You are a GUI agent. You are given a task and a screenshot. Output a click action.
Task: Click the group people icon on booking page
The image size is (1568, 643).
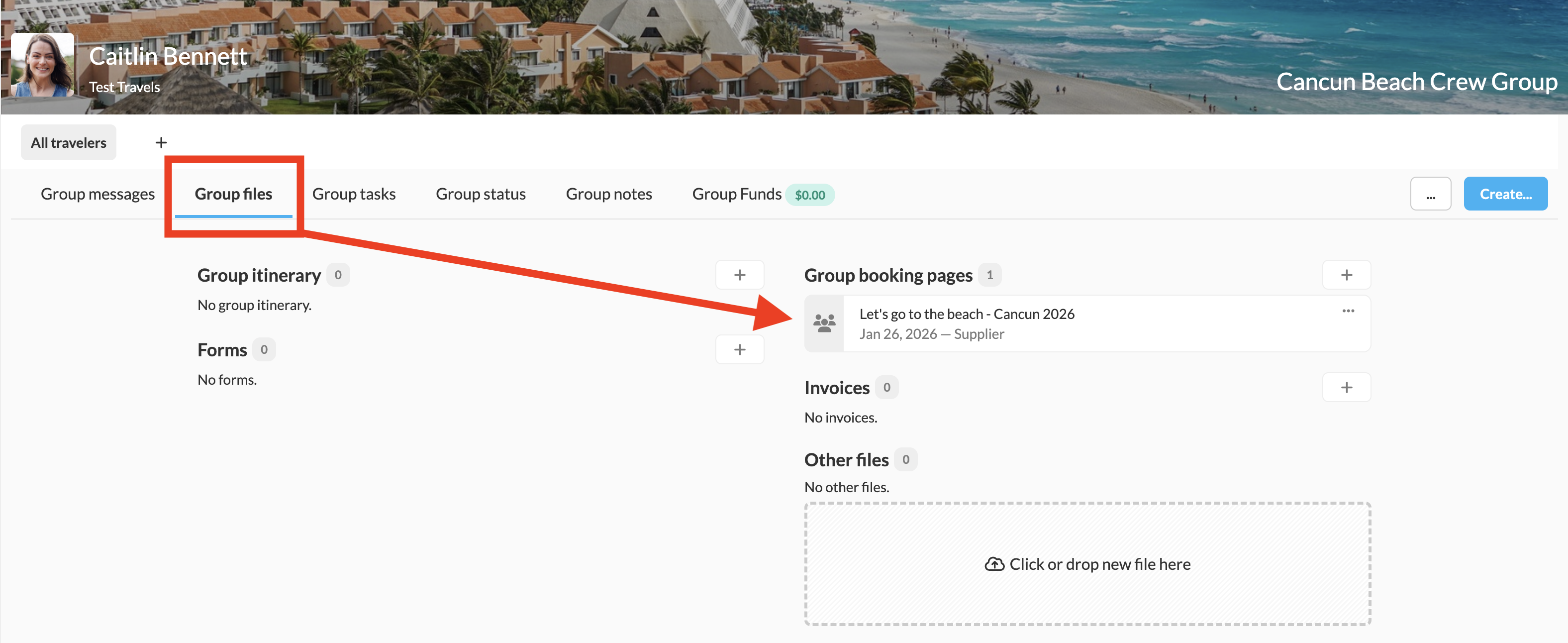click(824, 323)
